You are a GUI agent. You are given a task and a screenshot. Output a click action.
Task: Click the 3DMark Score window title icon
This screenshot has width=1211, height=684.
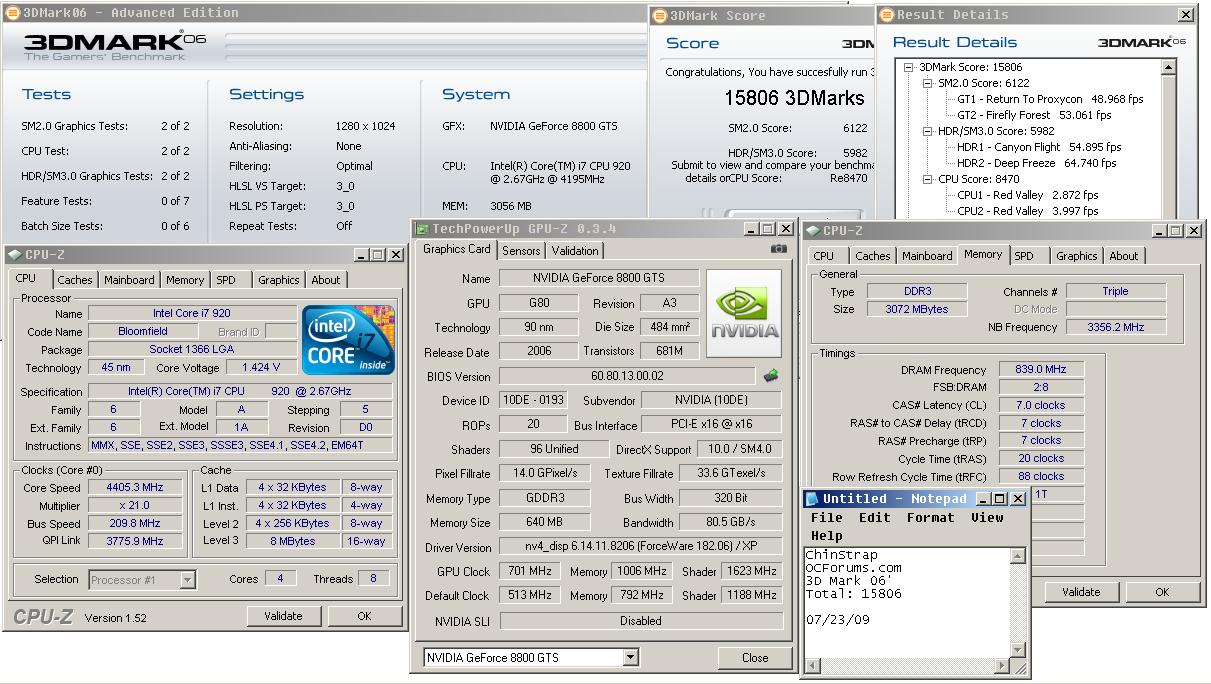click(660, 16)
